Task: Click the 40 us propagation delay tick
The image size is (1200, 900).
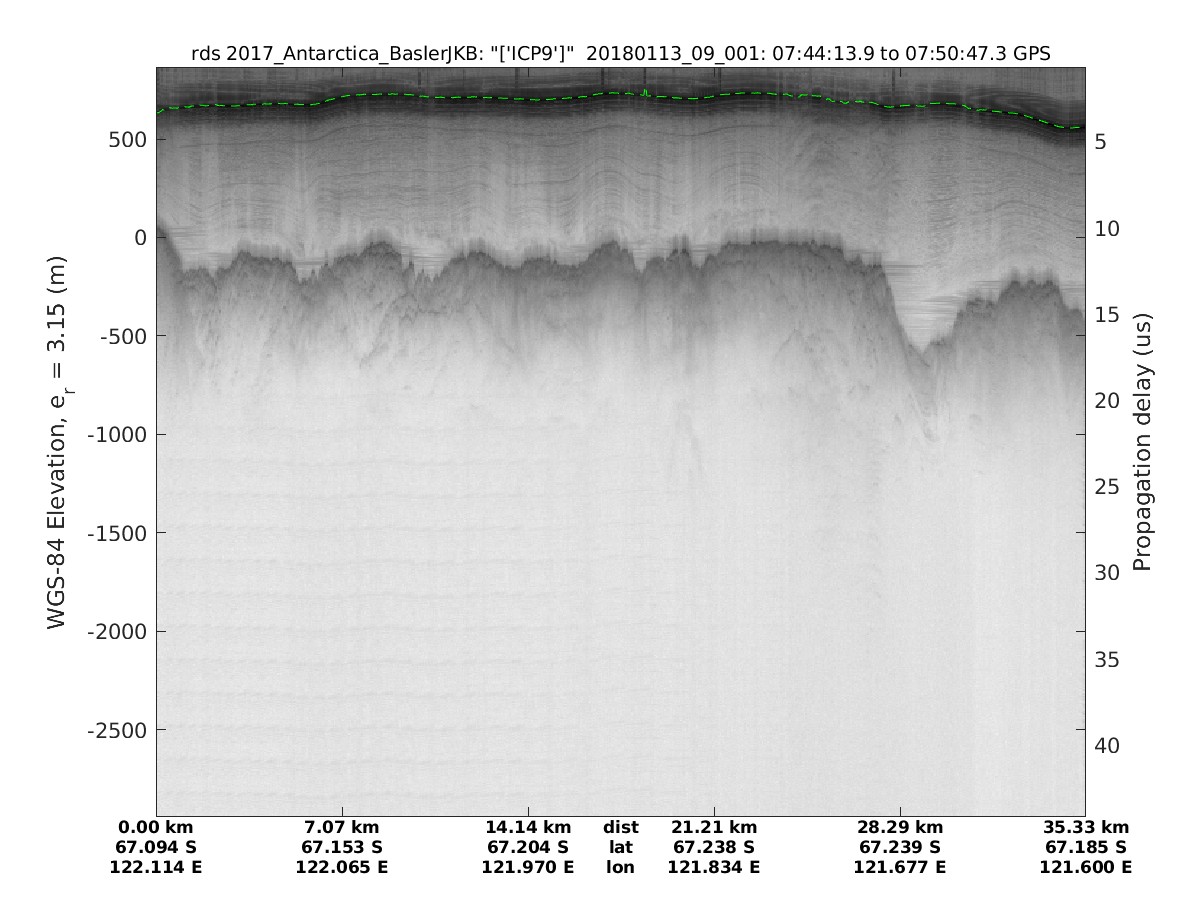Action: [x=1105, y=745]
